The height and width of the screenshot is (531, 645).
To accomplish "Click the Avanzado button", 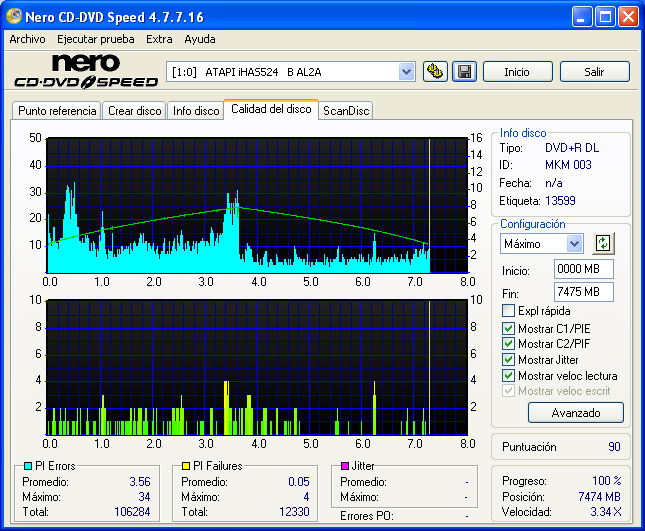I will pos(575,412).
